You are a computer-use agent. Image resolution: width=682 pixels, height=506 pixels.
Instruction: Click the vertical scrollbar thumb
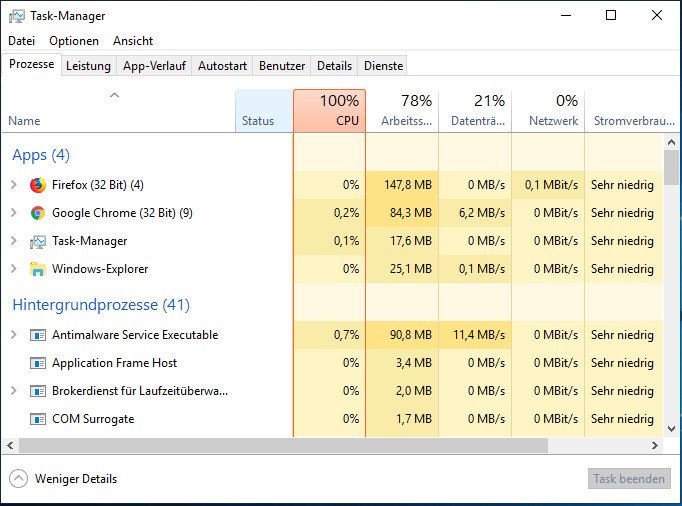pos(671,168)
